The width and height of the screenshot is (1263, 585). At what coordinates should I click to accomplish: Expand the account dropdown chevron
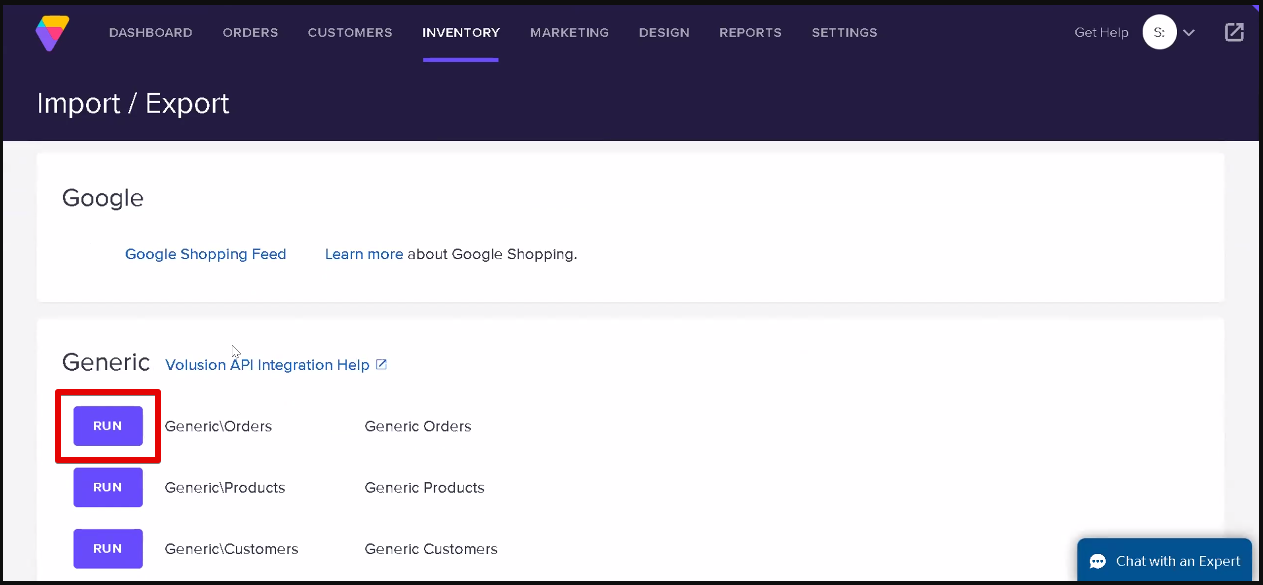click(1189, 32)
